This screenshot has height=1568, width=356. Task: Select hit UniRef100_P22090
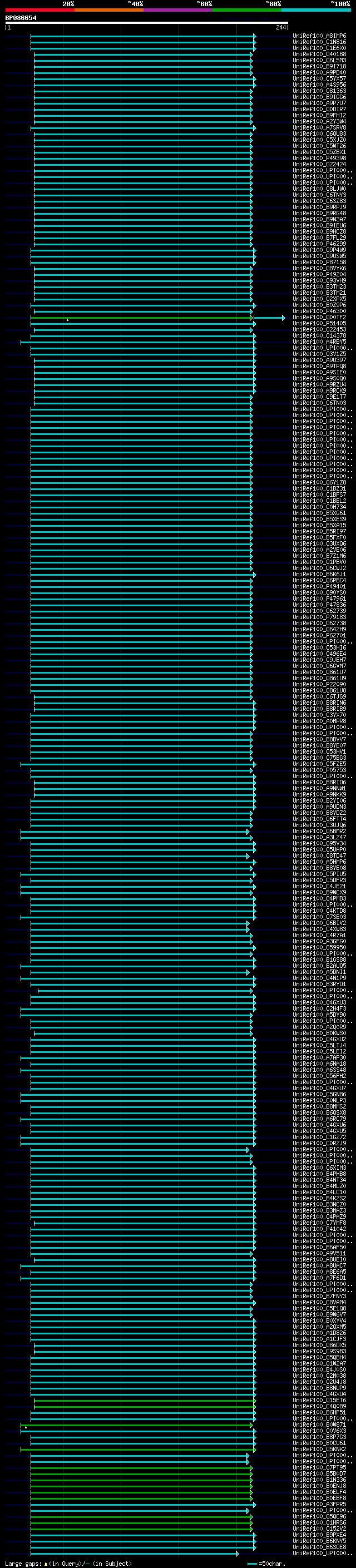[x=319, y=684]
